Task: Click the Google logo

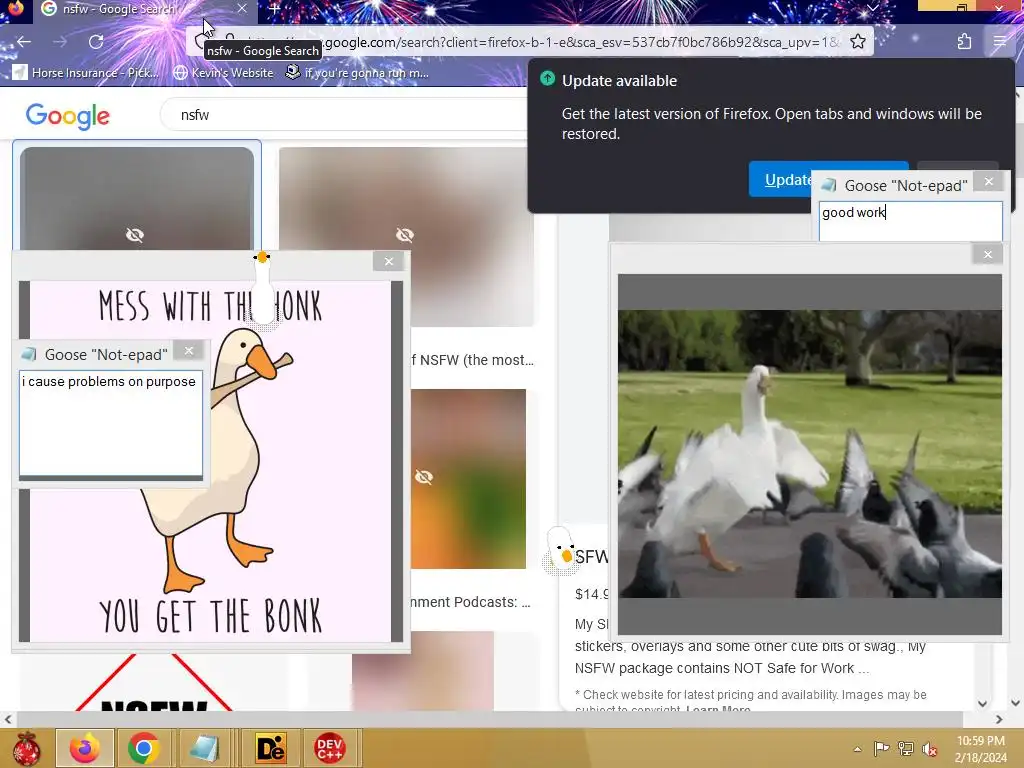Action: [x=68, y=116]
